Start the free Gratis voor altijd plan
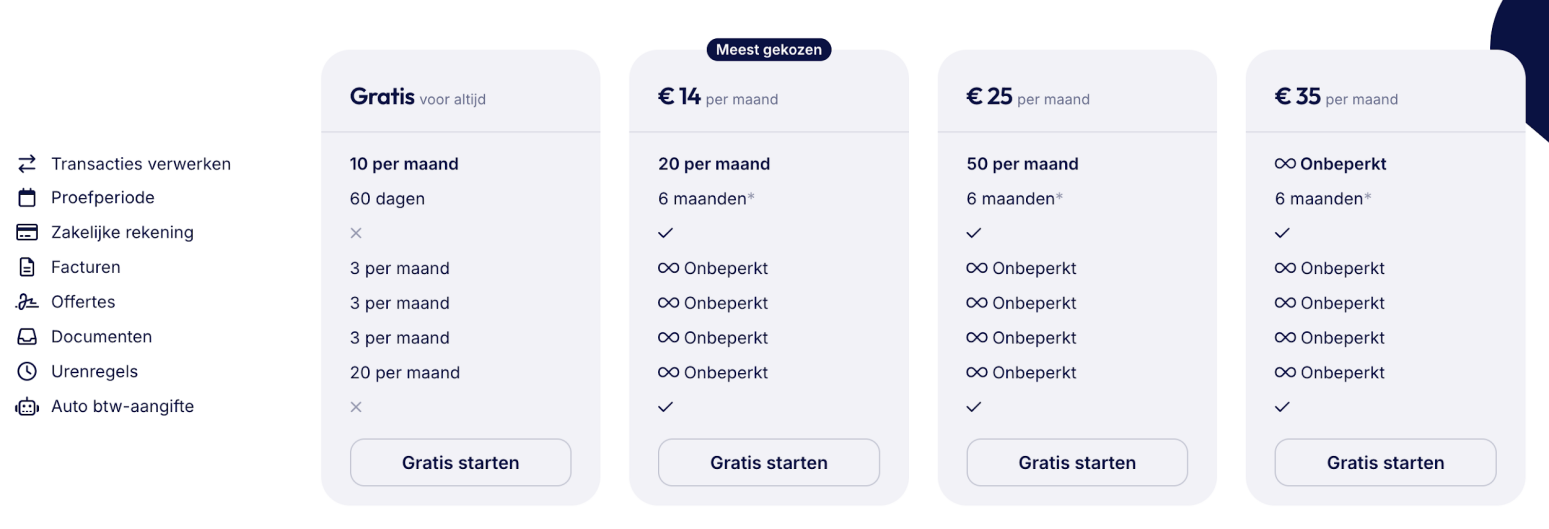This screenshot has height=529, width=1549. click(460, 463)
